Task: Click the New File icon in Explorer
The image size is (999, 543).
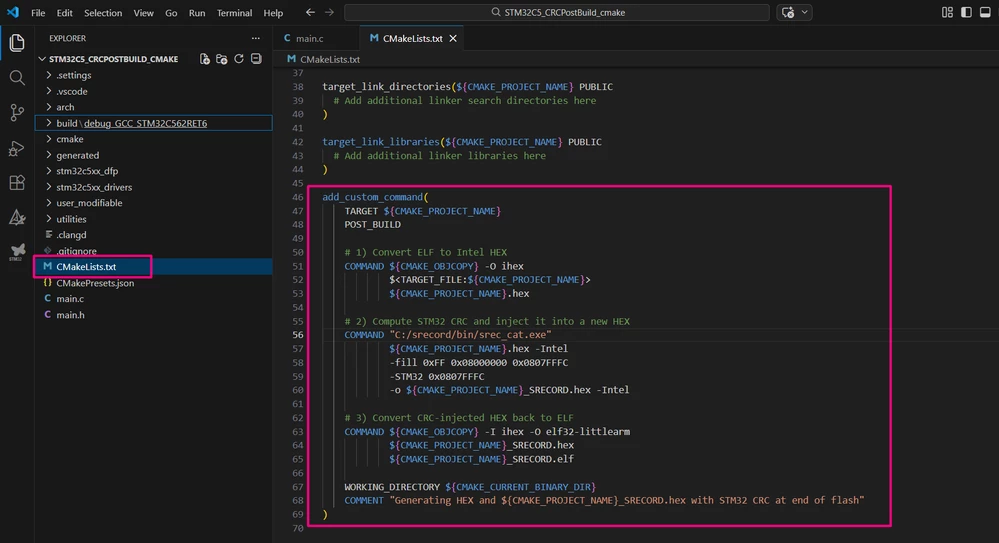Action: point(205,59)
